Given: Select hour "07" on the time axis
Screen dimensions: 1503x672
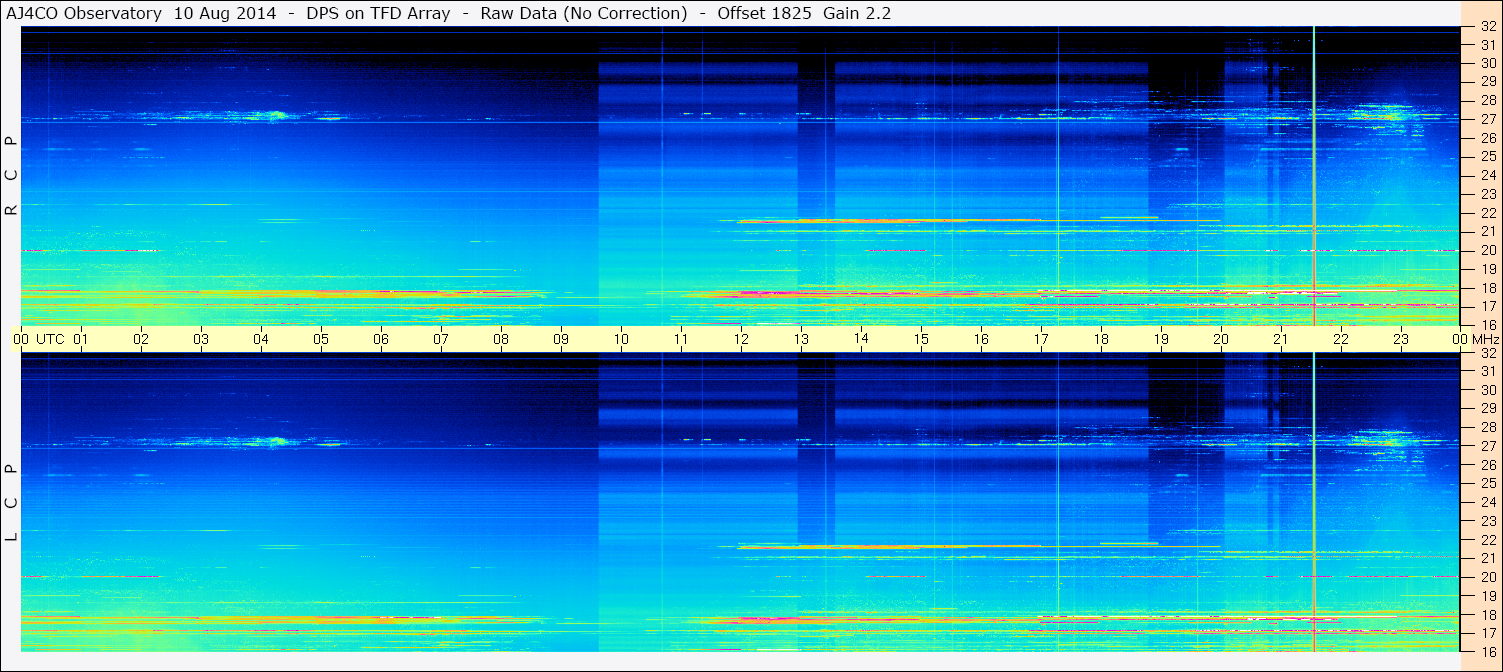Looking at the screenshot, I should click(441, 339).
